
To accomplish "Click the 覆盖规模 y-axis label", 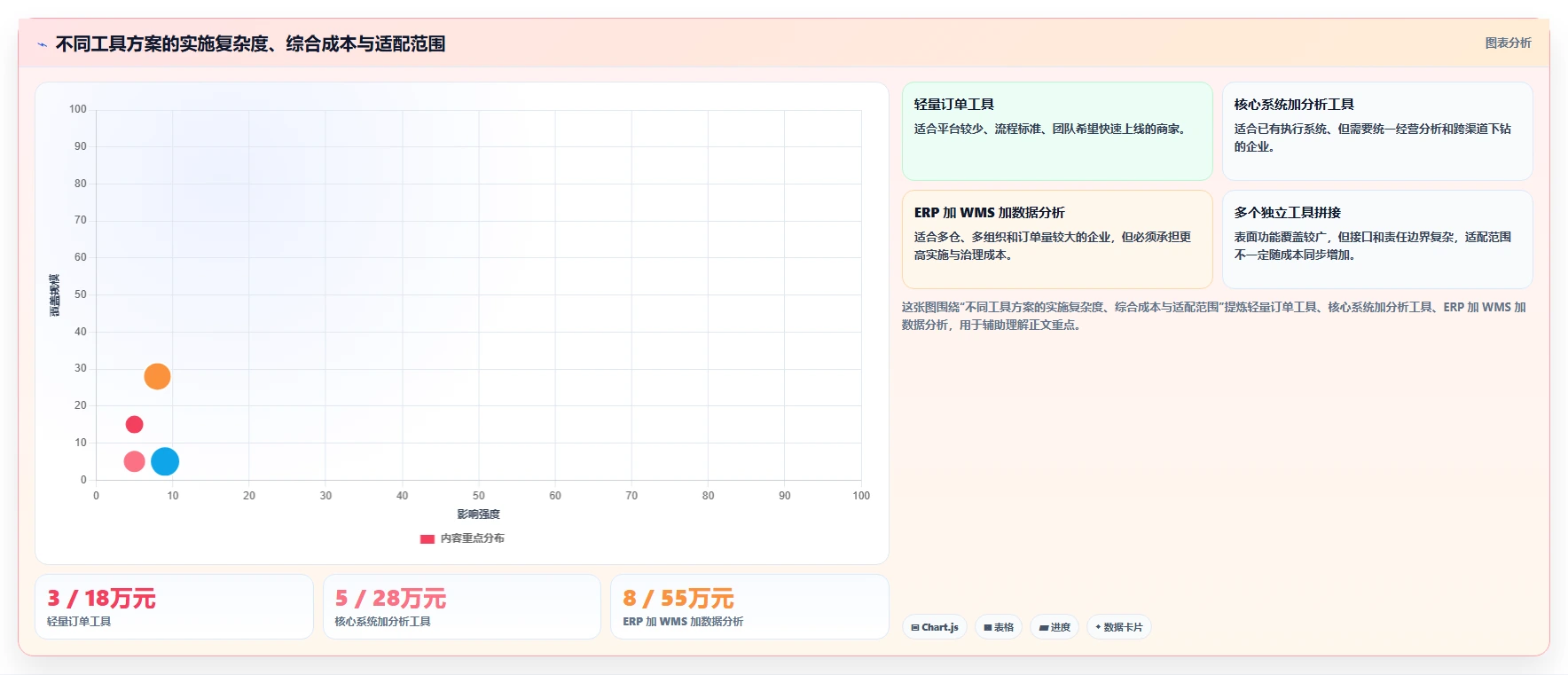I will (55, 295).
